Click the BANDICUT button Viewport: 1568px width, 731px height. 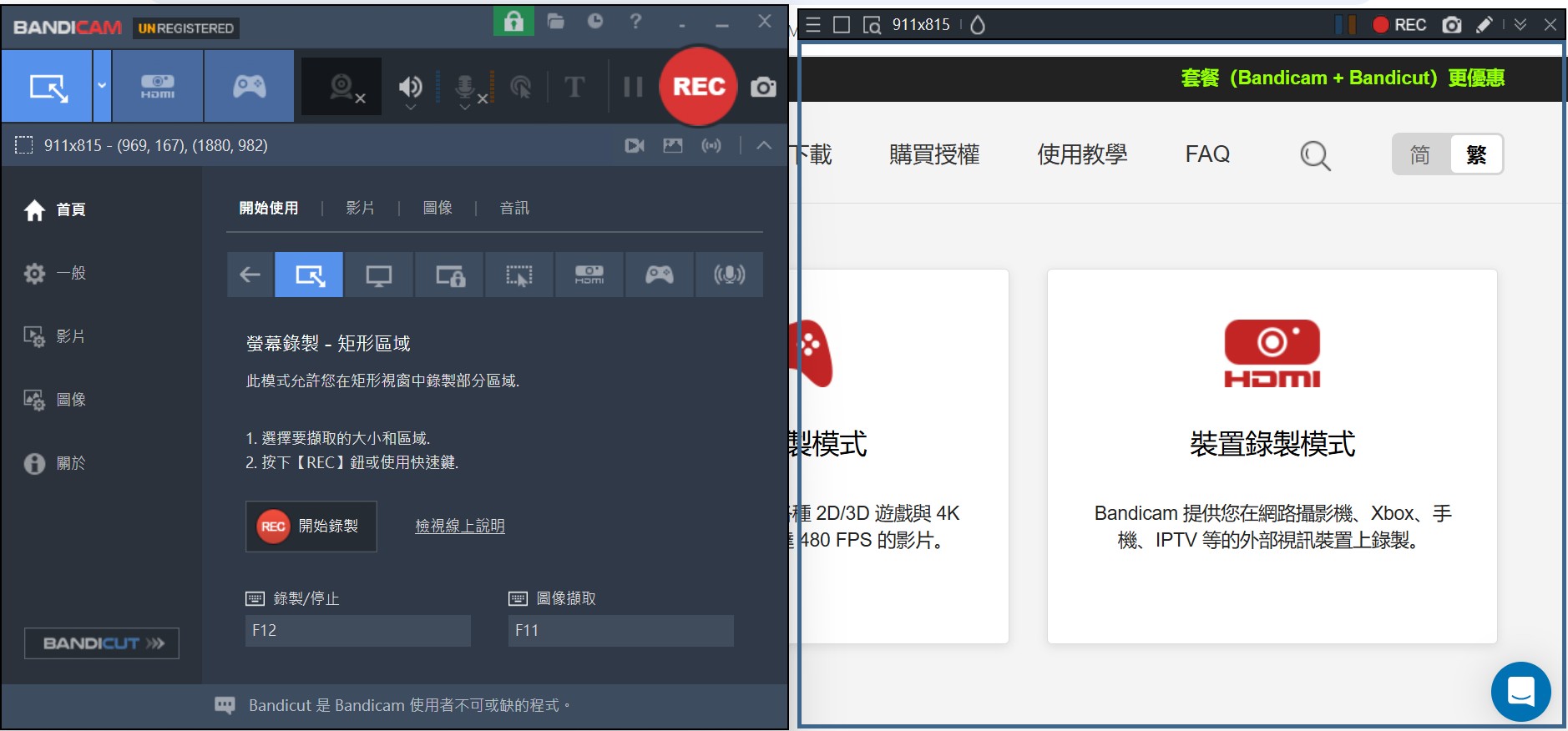[102, 643]
